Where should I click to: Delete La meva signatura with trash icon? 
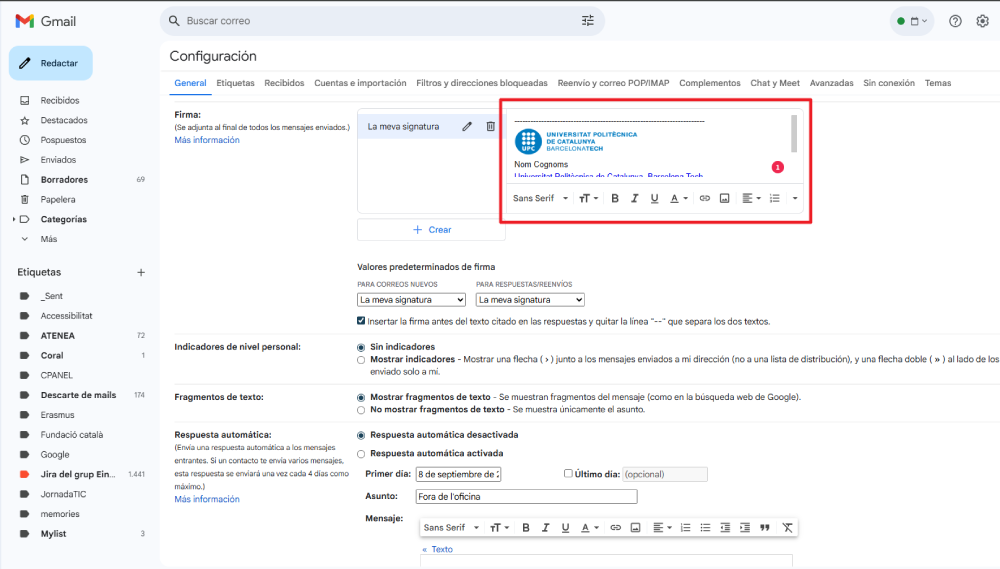(x=490, y=126)
